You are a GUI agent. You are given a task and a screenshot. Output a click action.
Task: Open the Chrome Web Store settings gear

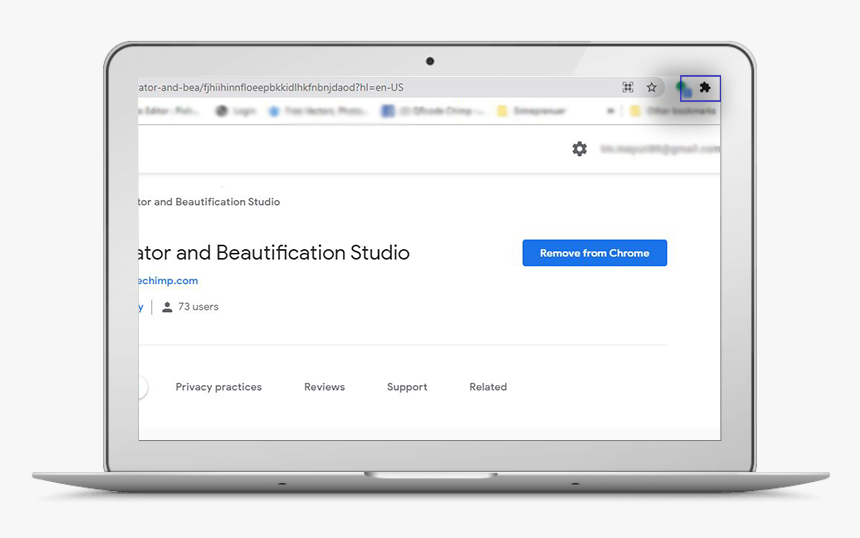click(579, 149)
